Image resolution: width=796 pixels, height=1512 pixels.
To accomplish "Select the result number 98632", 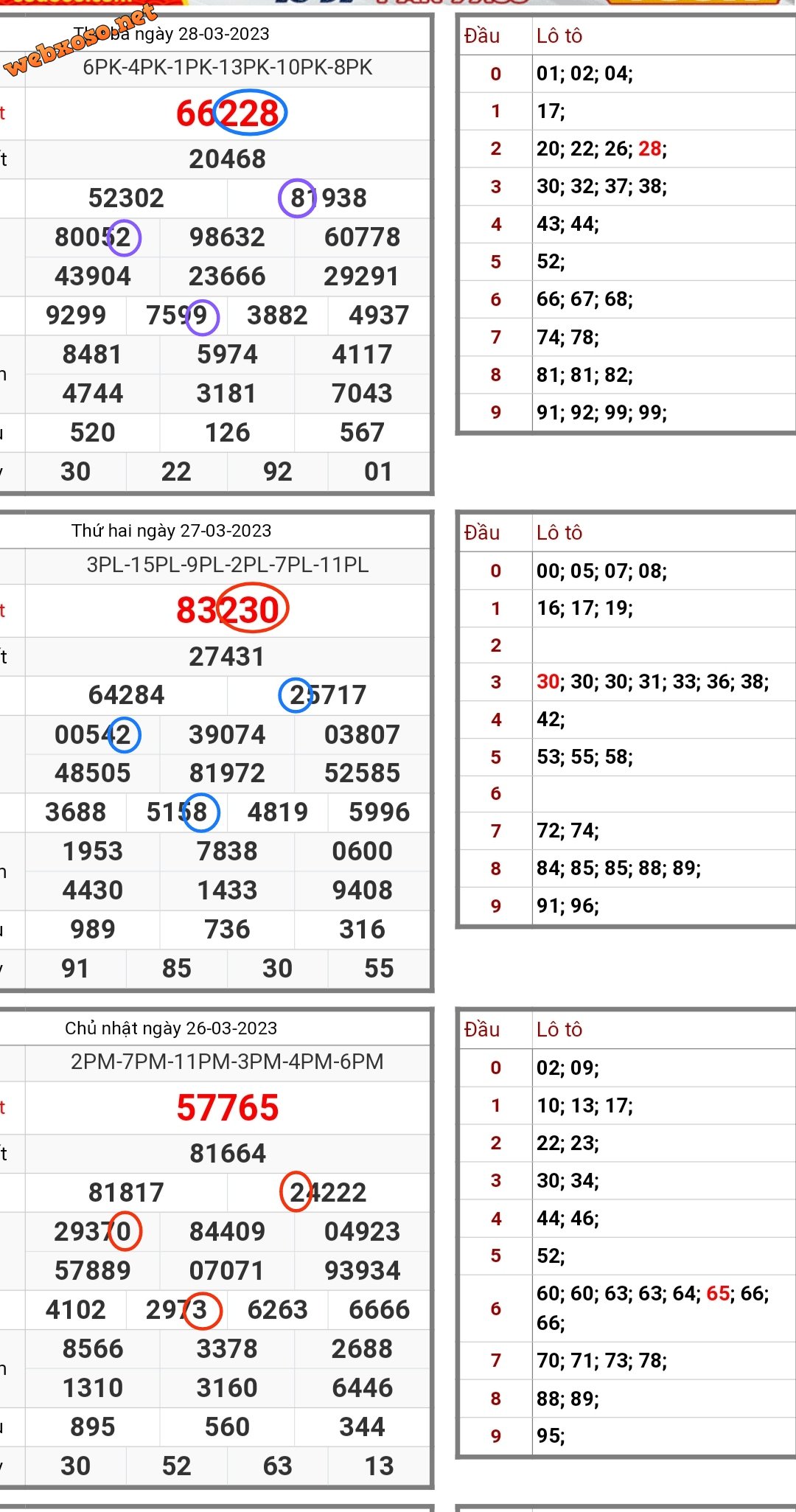I will (227, 237).
